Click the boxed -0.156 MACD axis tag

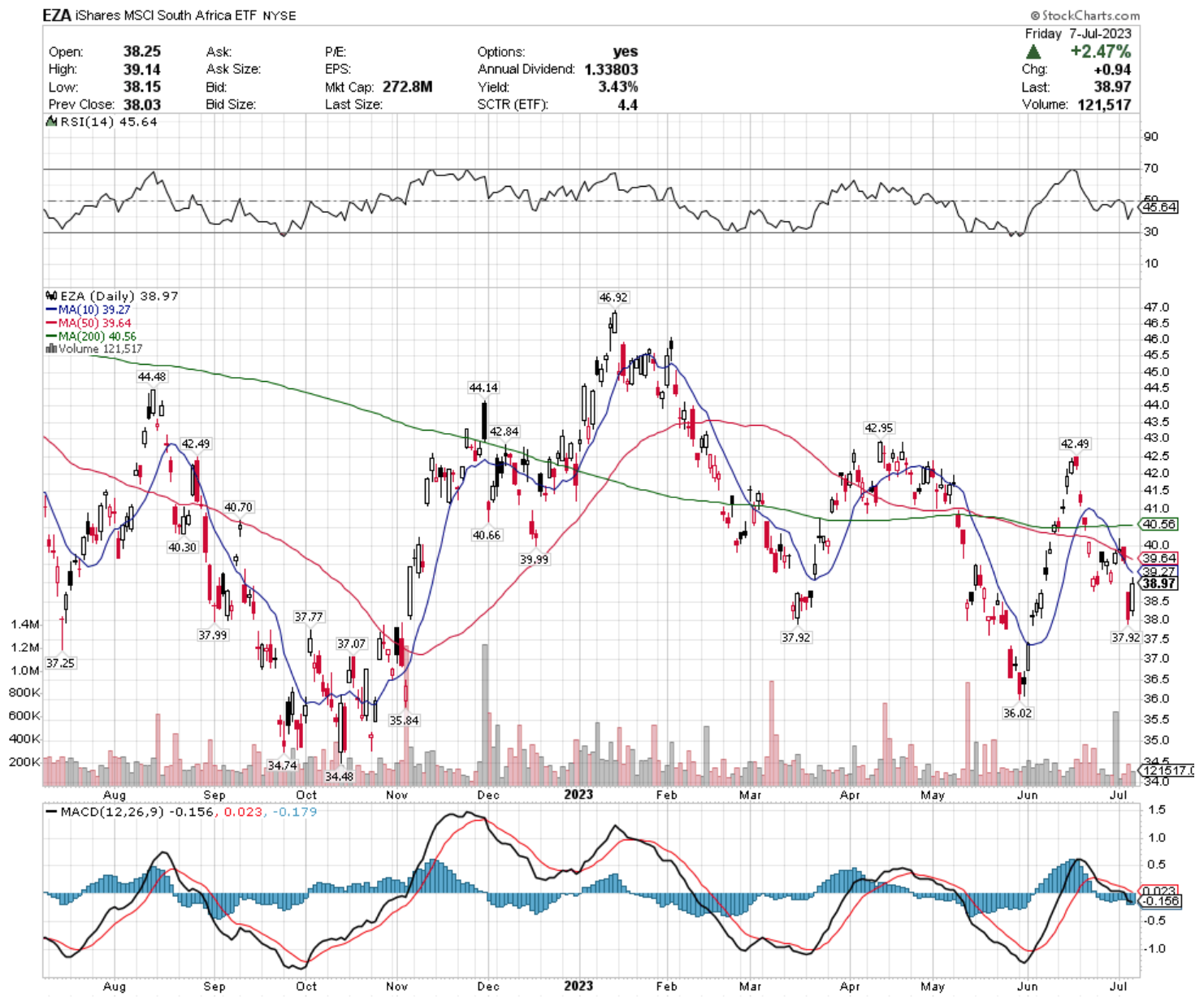1161,901
